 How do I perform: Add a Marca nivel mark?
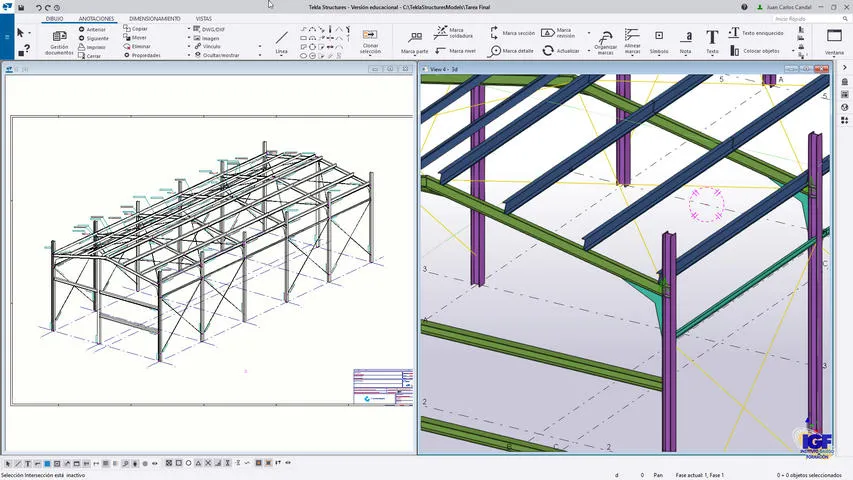455,51
